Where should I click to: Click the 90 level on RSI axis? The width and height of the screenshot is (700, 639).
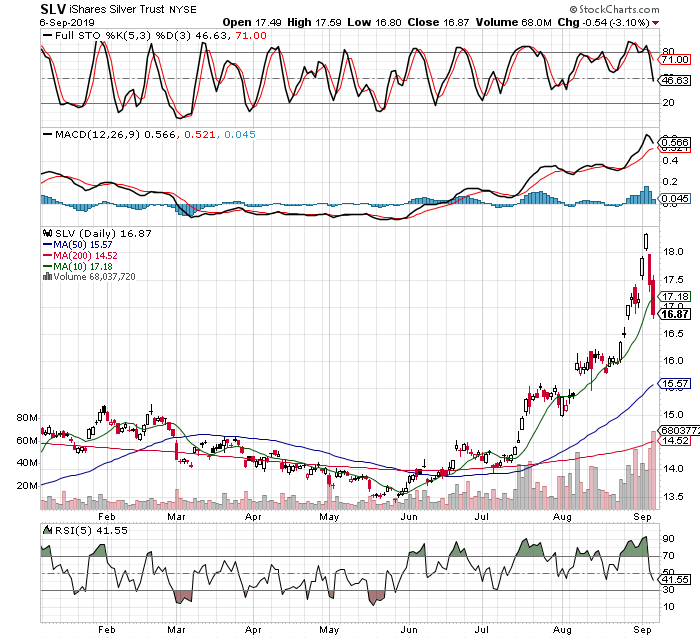coord(668,539)
